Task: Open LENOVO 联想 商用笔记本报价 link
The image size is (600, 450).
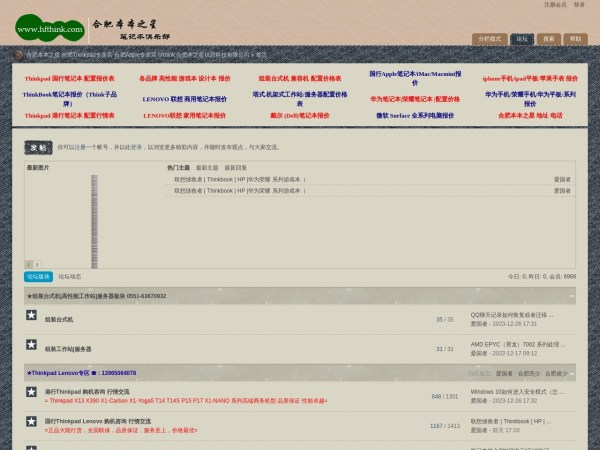Action: click(185, 99)
